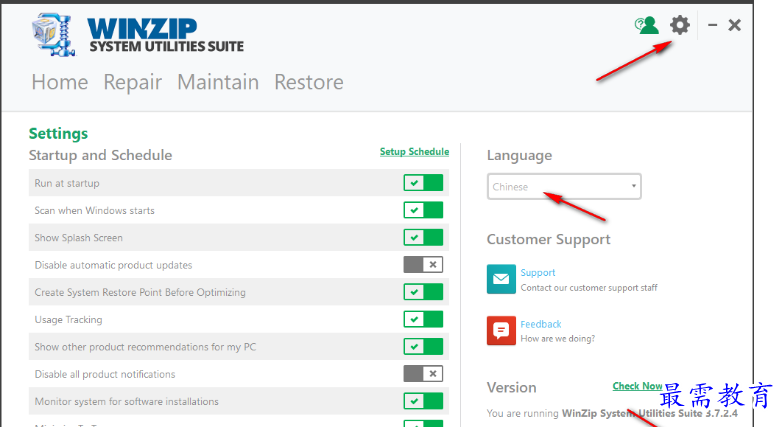Click the green user help icon
781x427 pixels.
647,25
